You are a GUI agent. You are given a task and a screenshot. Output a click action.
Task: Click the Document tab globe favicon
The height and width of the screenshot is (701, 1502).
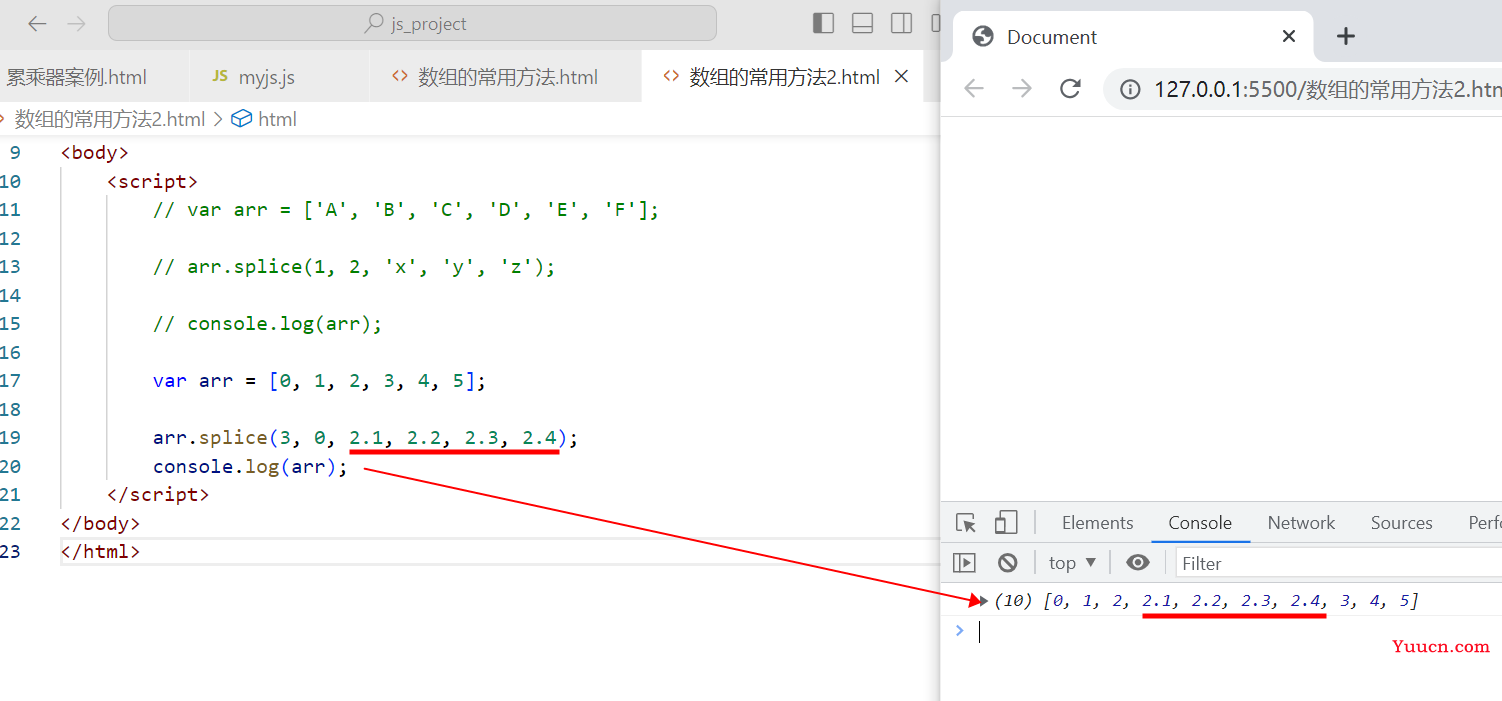(983, 37)
